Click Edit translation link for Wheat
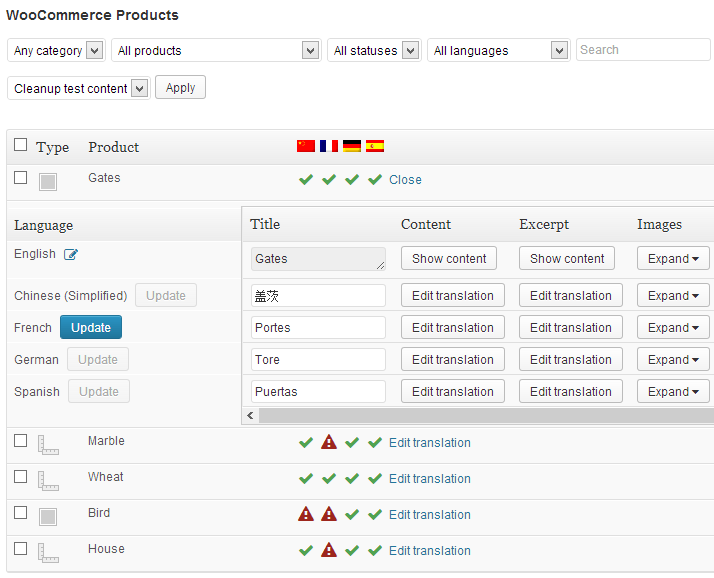Viewport: 714px width, 578px height. point(429,479)
